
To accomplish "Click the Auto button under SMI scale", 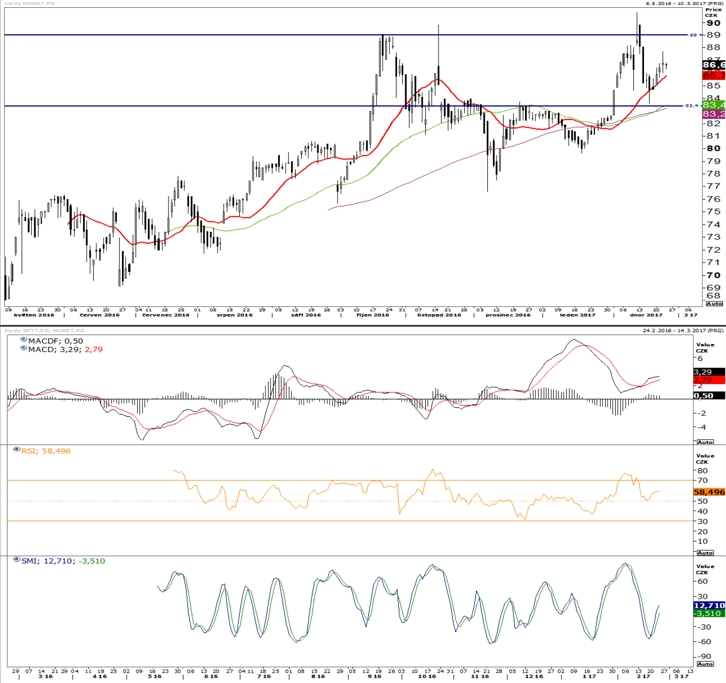I will click(x=705, y=664).
